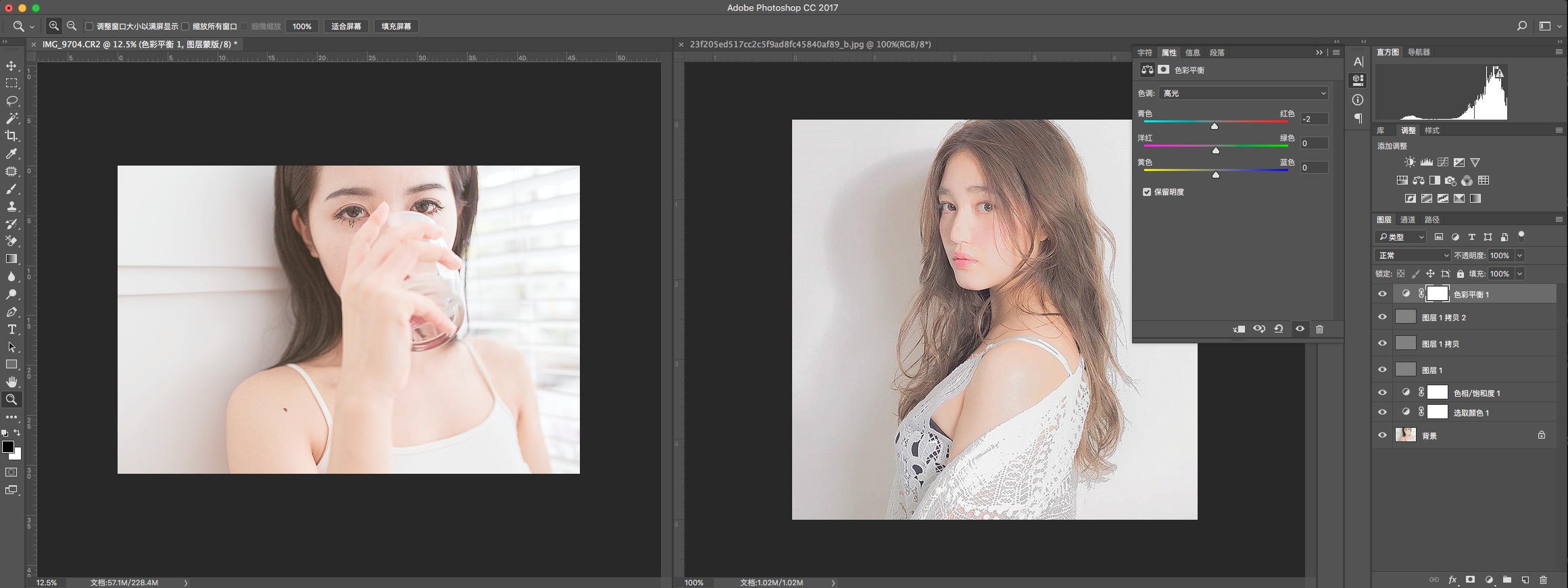
Task: Select the Crop tool
Action: (x=11, y=136)
